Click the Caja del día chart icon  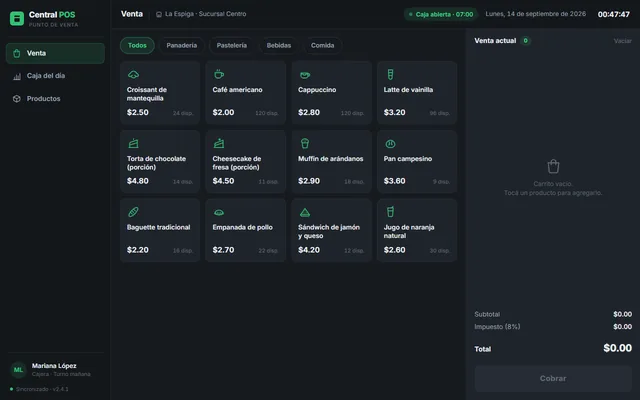pyautogui.click(x=17, y=76)
